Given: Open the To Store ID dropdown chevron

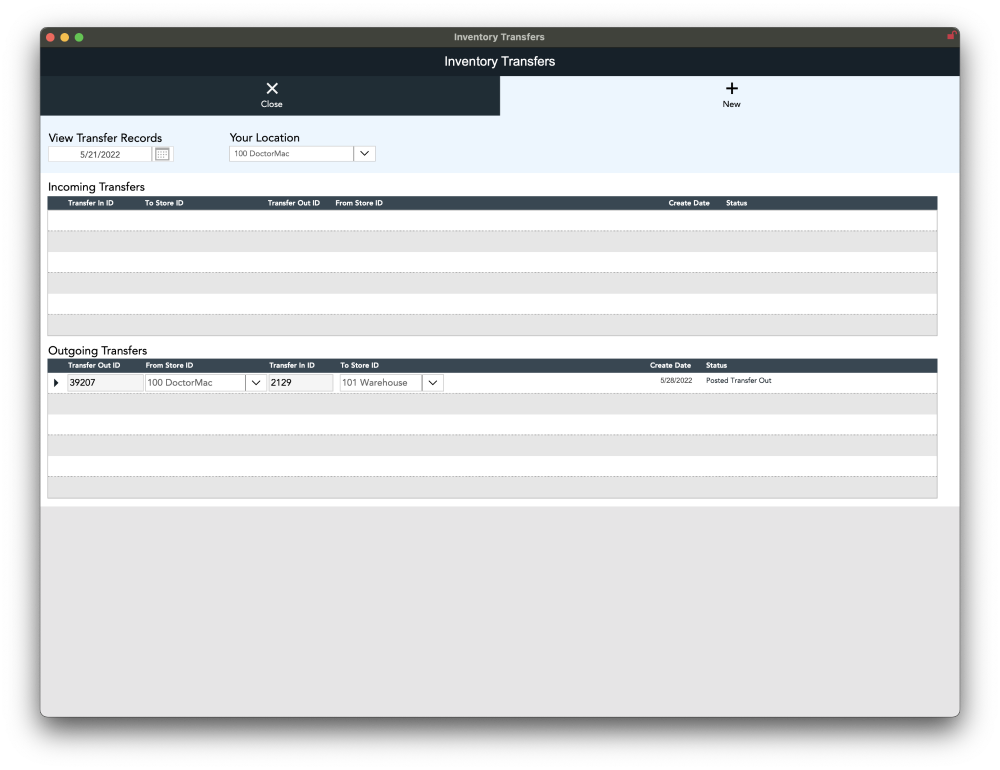Looking at the screenshot, I should tap(432, 383).
